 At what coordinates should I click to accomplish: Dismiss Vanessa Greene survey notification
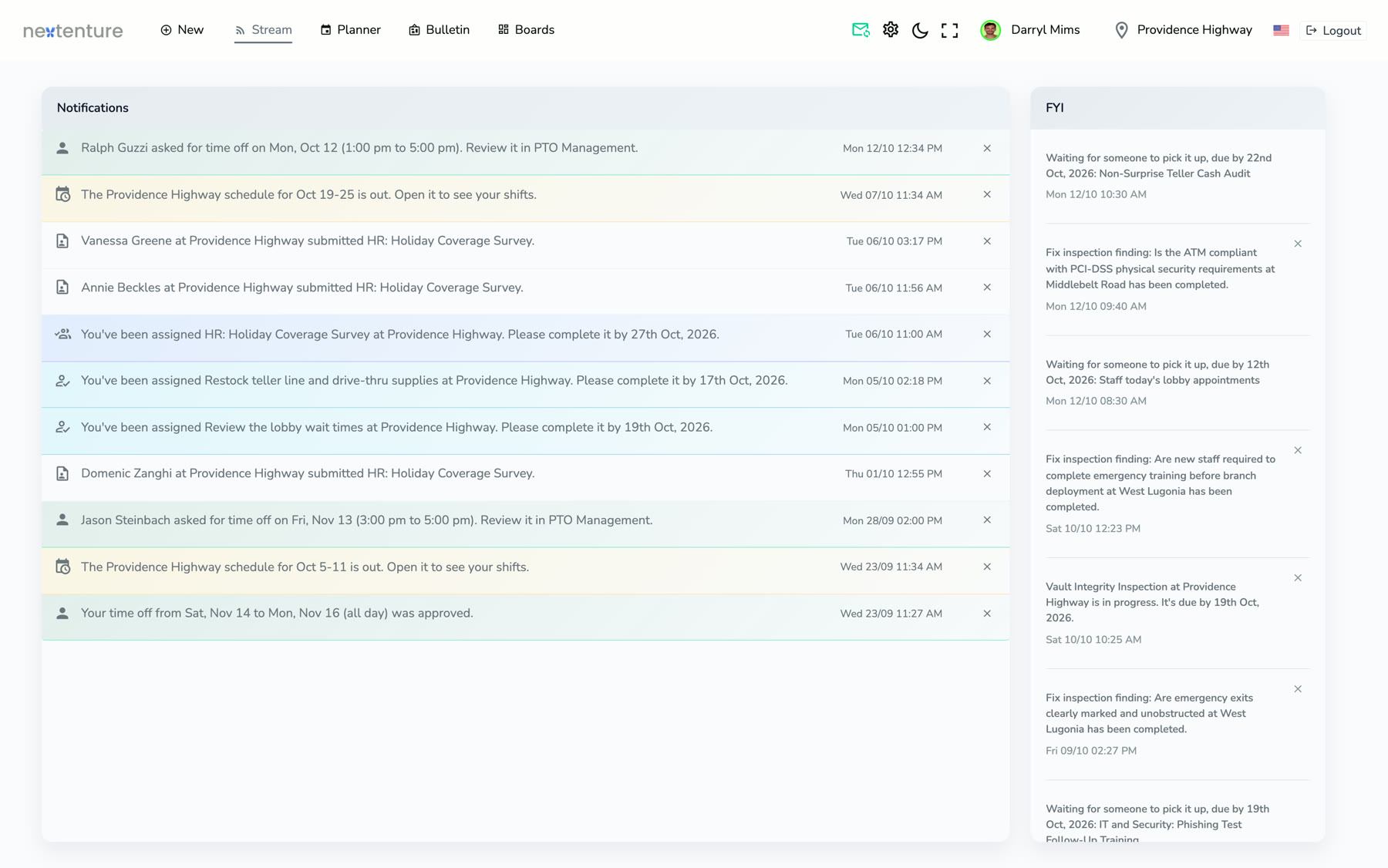pos(987,241)
